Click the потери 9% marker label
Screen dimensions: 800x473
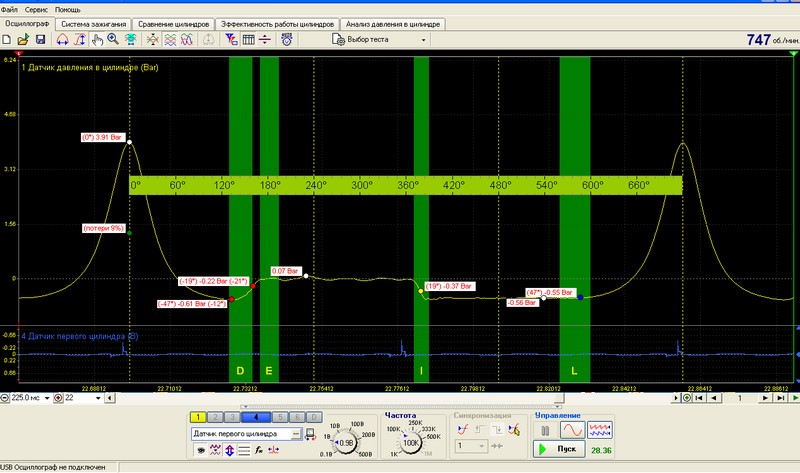click(x=104, y=228)
